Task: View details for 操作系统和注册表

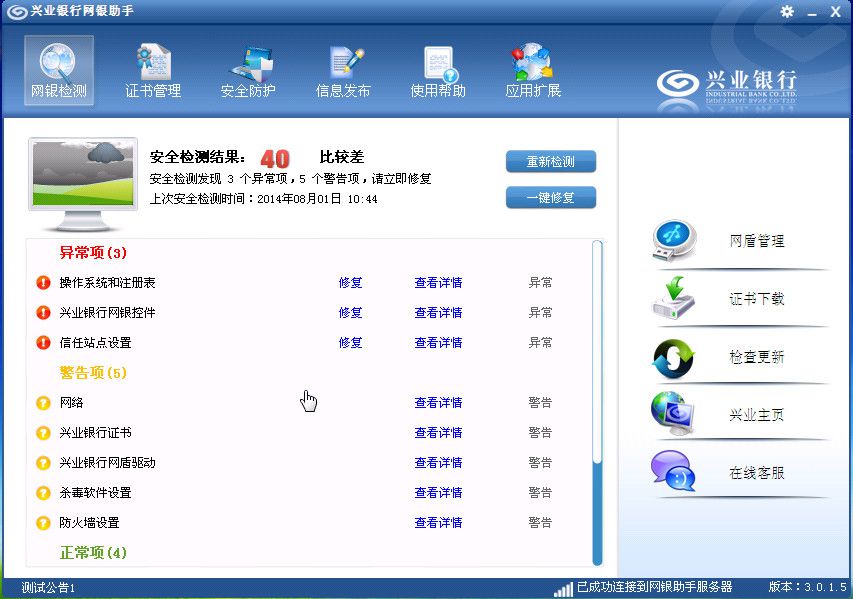Action: click(438, 282)
